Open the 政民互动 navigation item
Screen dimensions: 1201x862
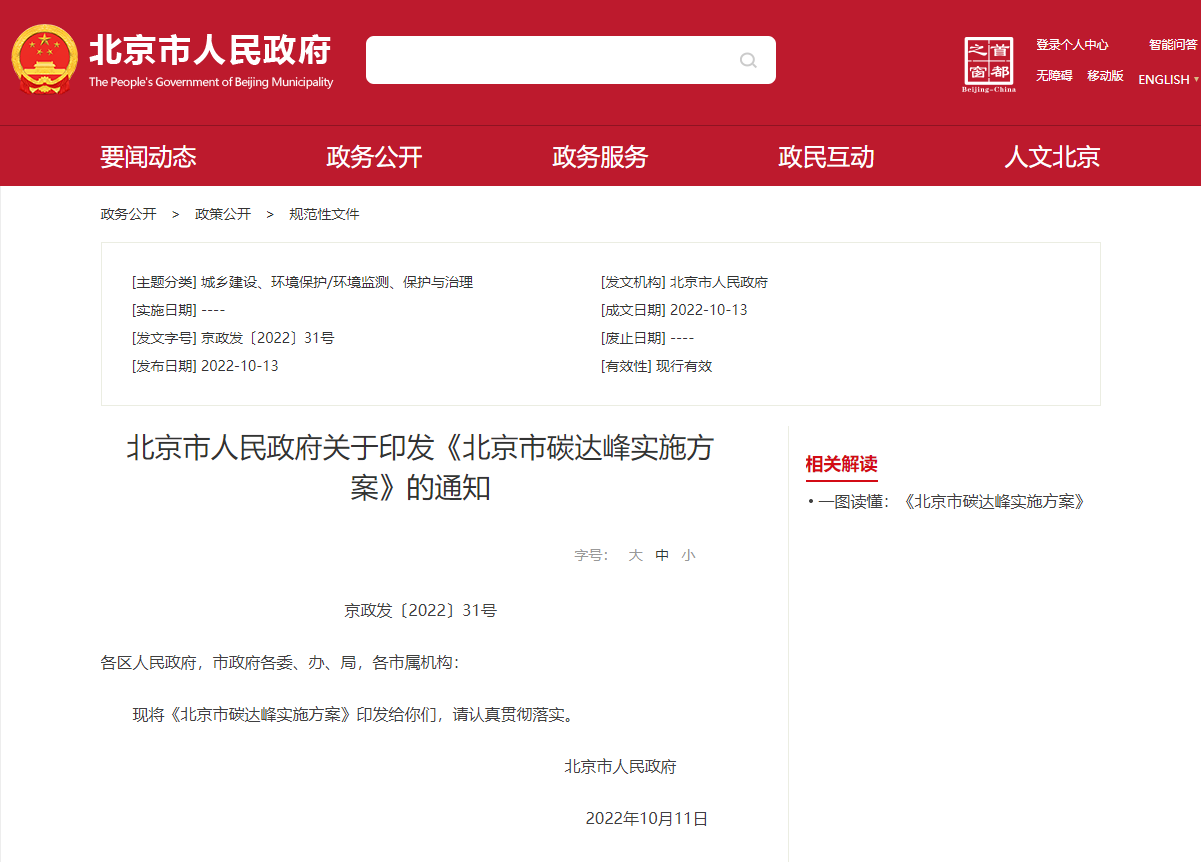[826, 157]
